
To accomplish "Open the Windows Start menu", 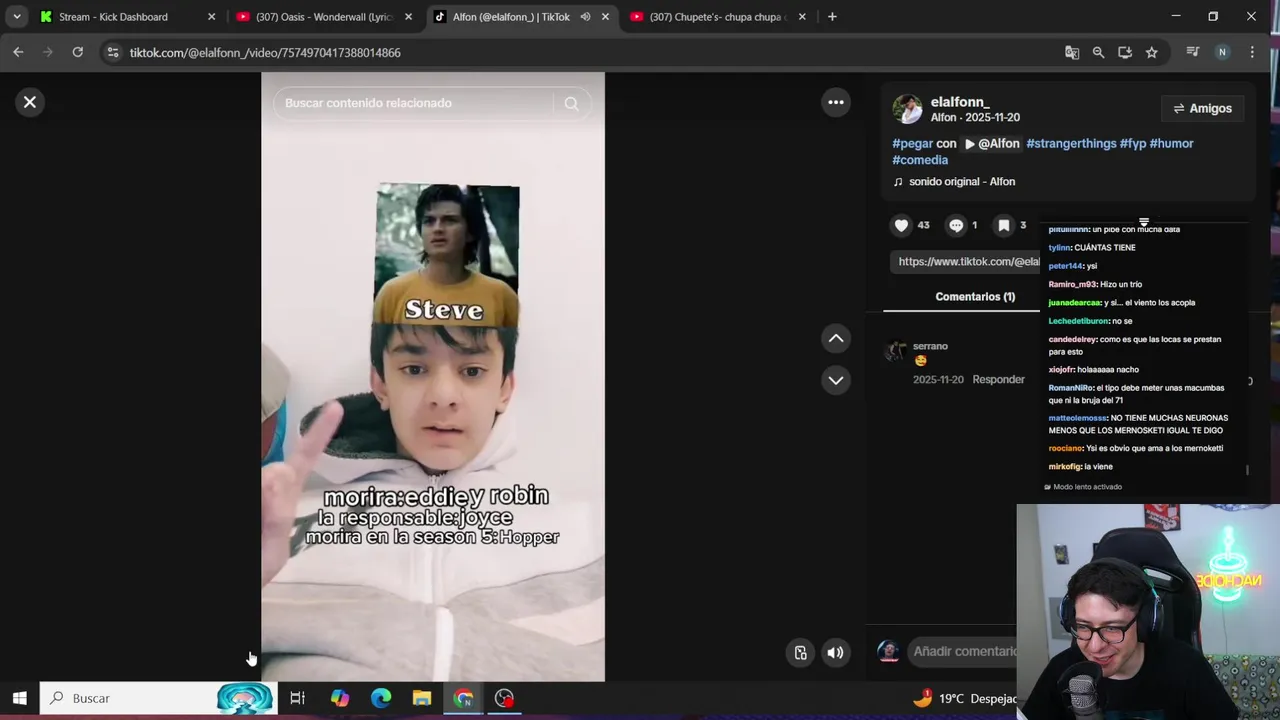I will pyautogui.click(x=19, y=698).
